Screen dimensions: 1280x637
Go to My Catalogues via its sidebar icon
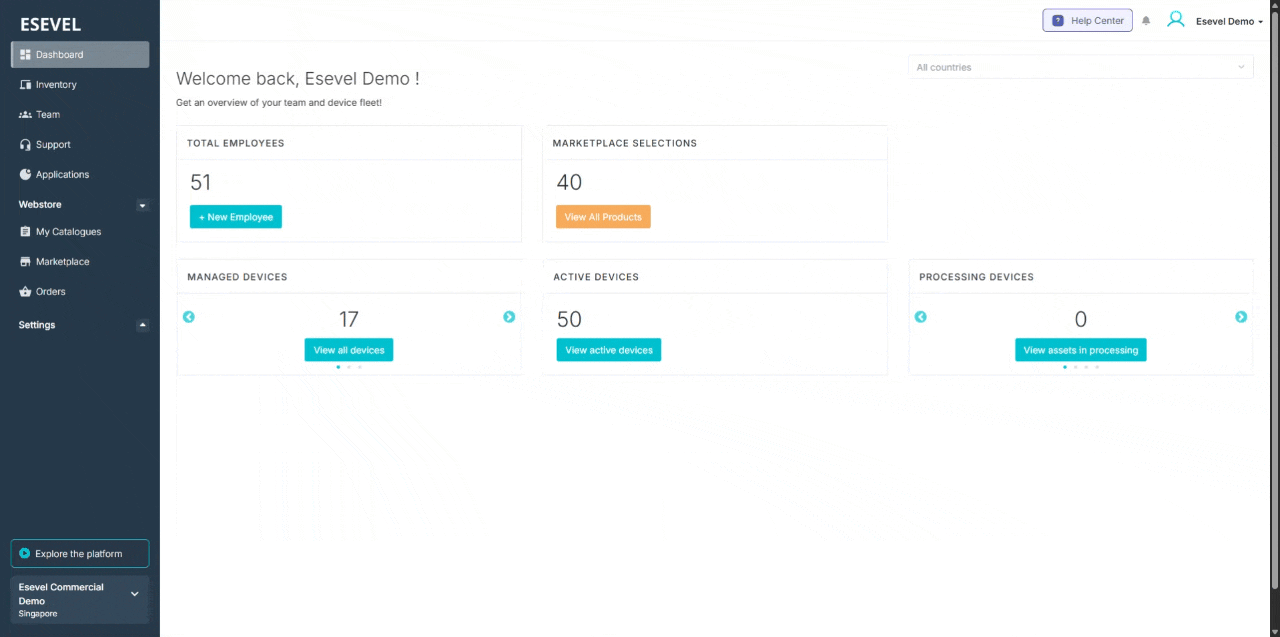[25, 231]
